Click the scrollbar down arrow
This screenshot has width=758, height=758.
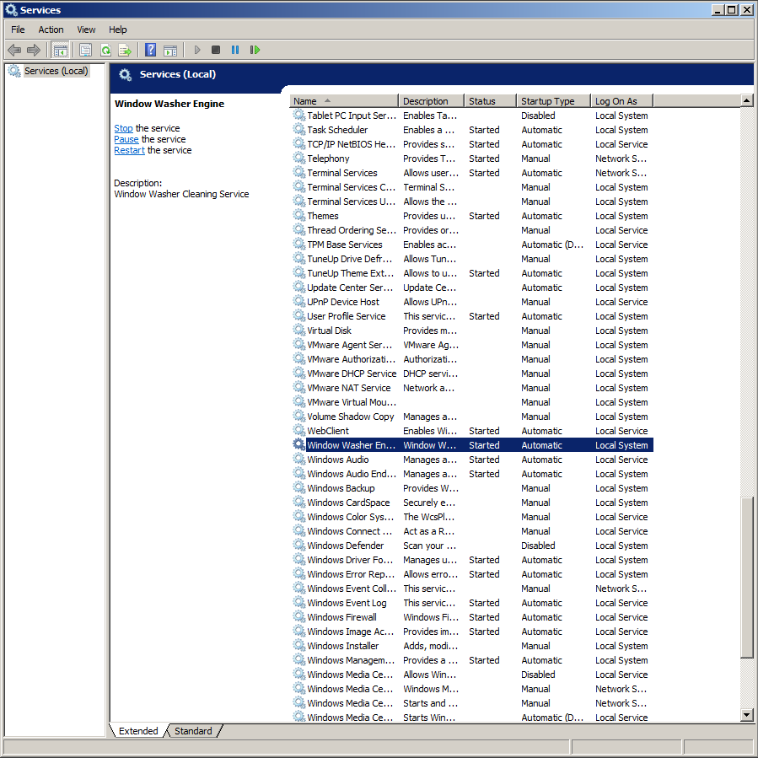click(x=747, y=714)
